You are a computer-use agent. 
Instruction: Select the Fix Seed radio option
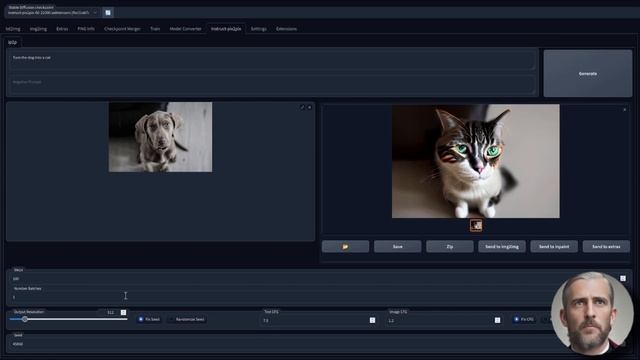pos(149,319)
